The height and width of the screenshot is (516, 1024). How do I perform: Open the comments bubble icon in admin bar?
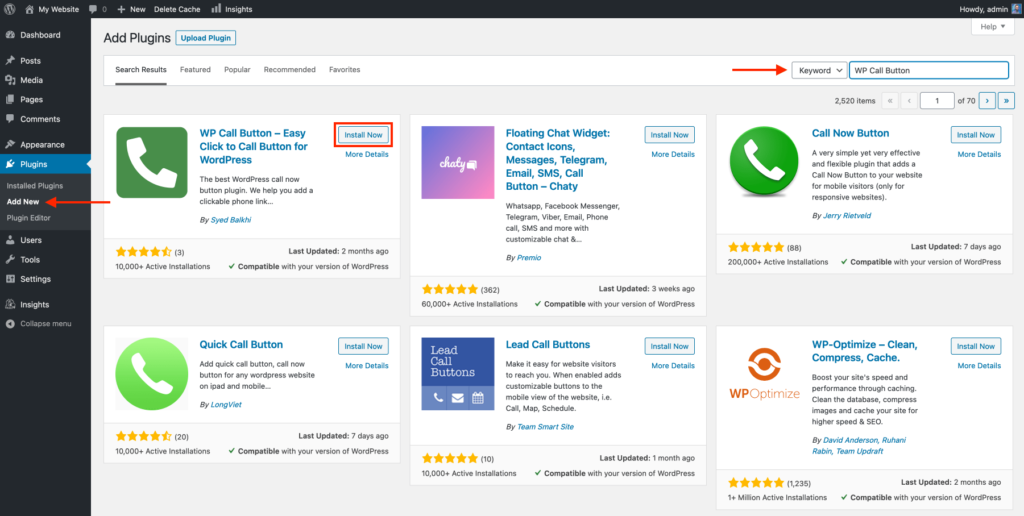[x=95, y=9]
